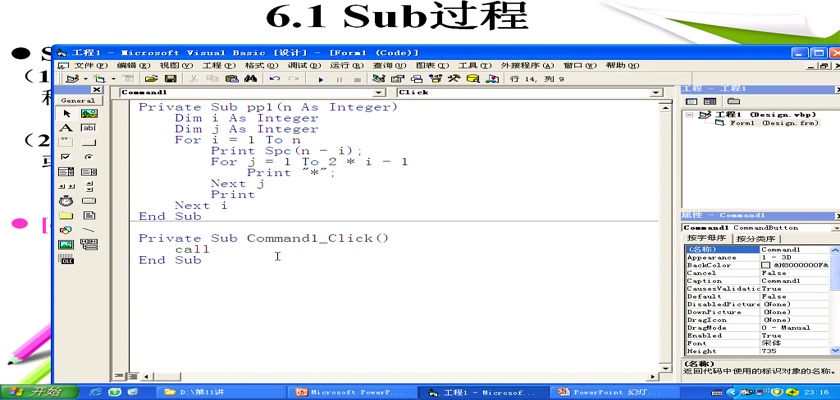
Task: Open the Command1 CommandButton properties dropdown
Action: [837, 228]
